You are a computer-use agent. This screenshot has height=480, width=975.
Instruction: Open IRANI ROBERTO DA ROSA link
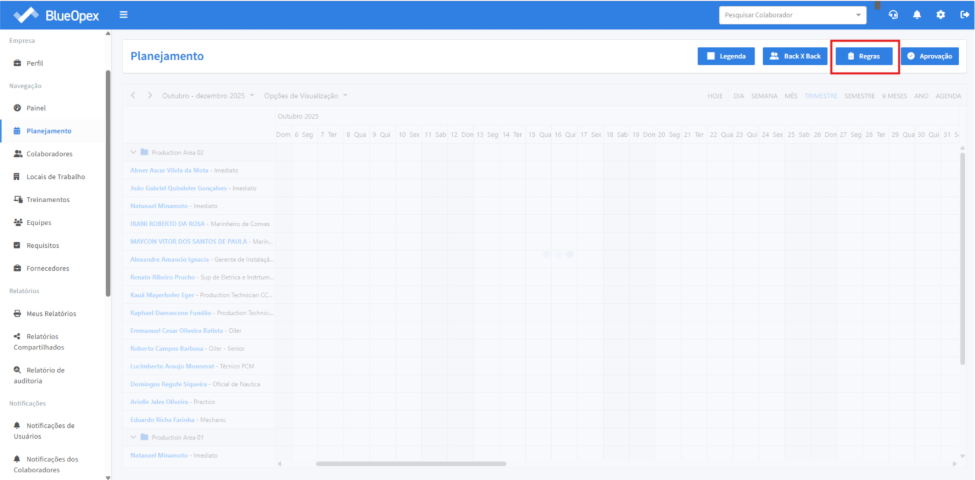coord(169,223)
